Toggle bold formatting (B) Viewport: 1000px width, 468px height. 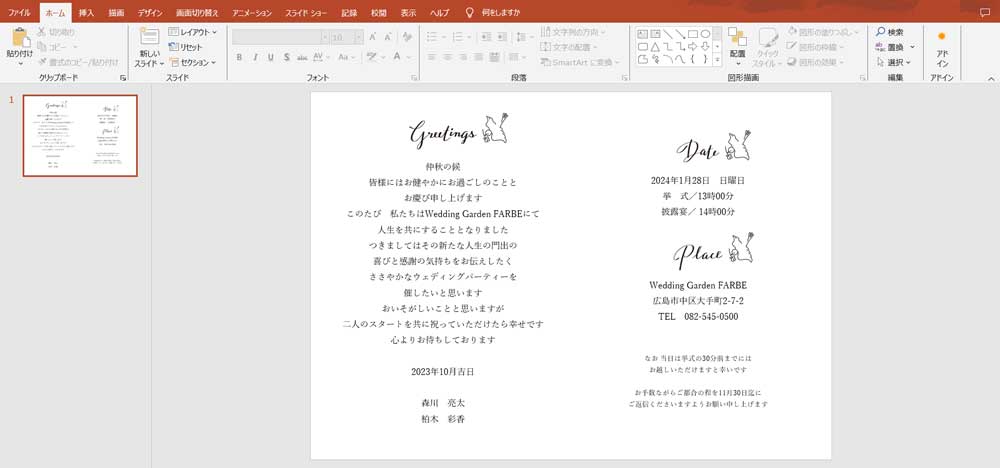(x=240, y=57)
